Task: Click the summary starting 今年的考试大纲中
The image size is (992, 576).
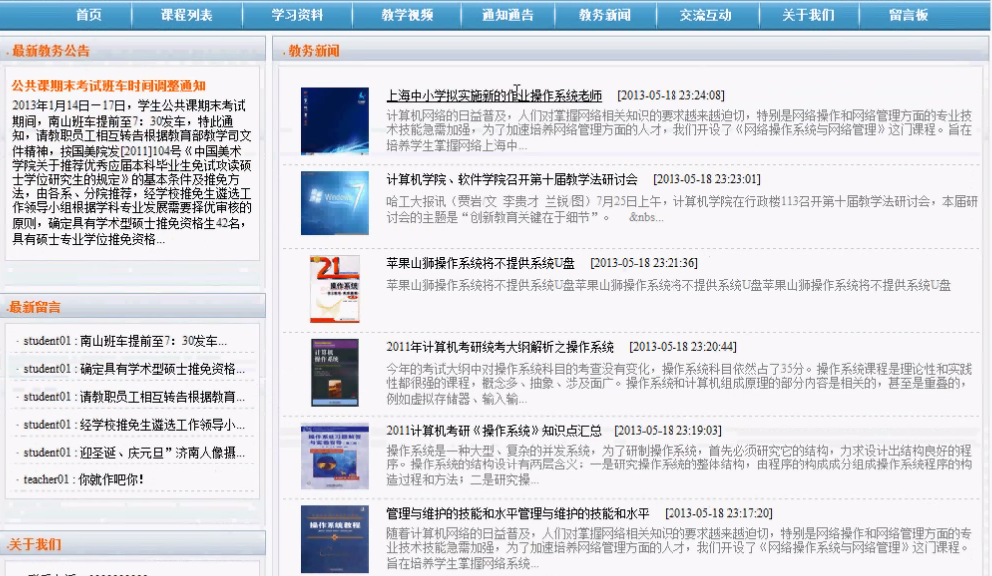Action: [x=679, y=384]
